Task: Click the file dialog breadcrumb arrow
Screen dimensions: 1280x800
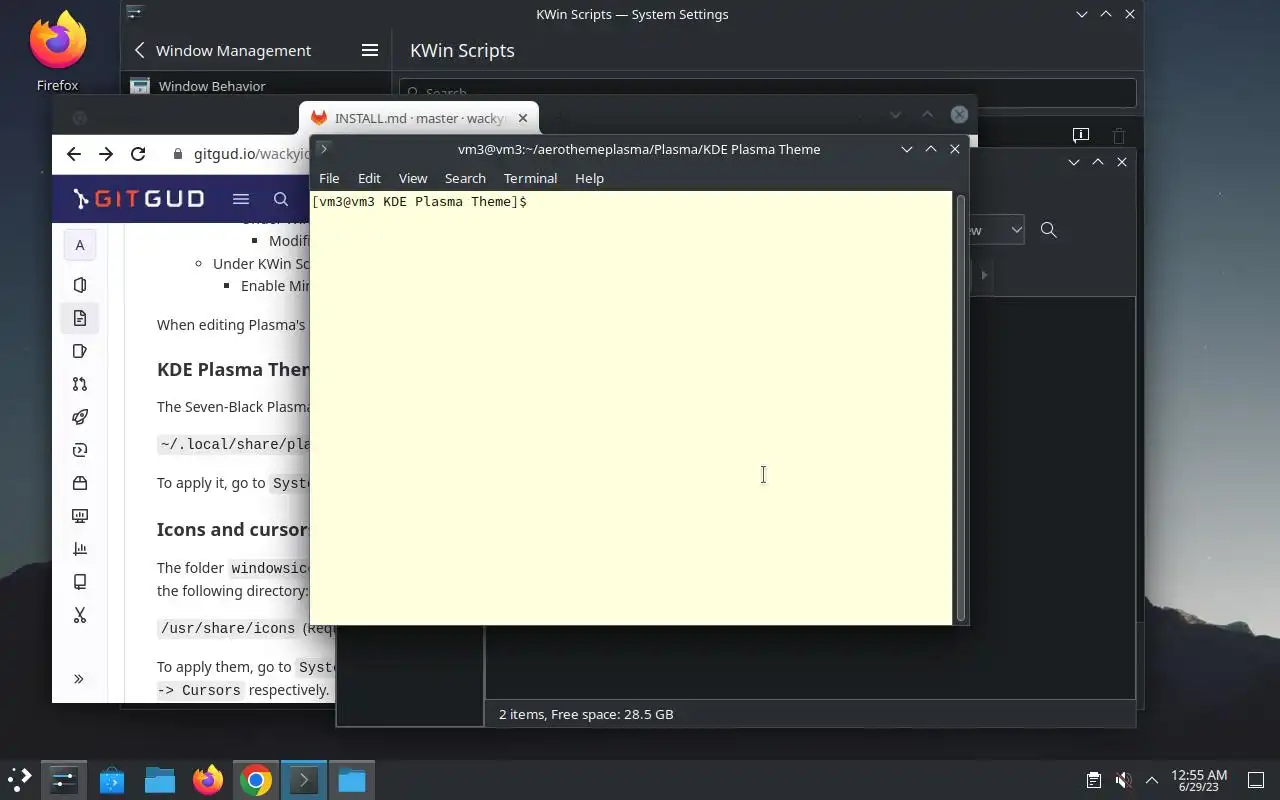Action: pyautogui.click(x=984, y=275)
